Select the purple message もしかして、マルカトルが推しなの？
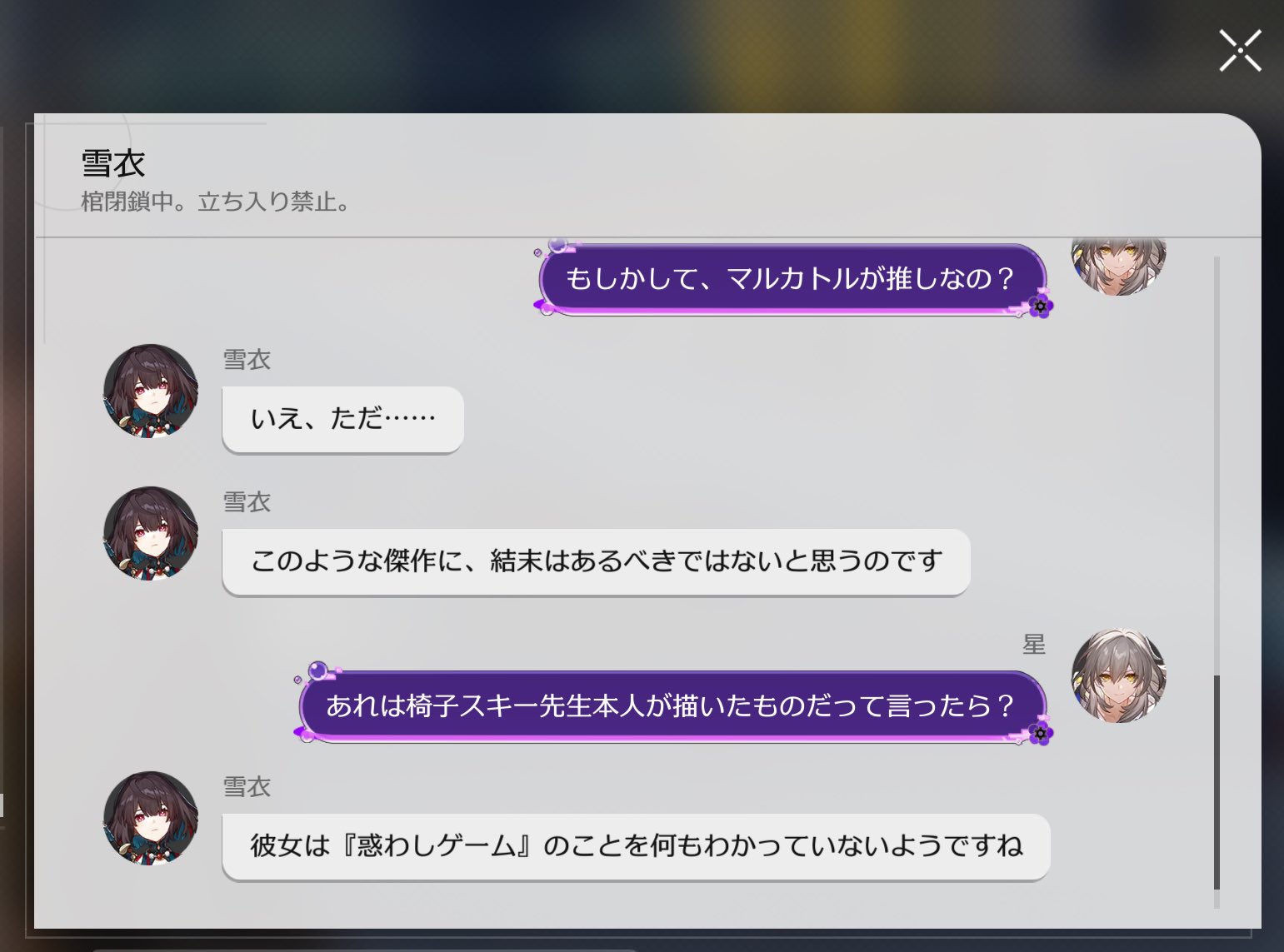1284x952 pixels. pos(792,279)
